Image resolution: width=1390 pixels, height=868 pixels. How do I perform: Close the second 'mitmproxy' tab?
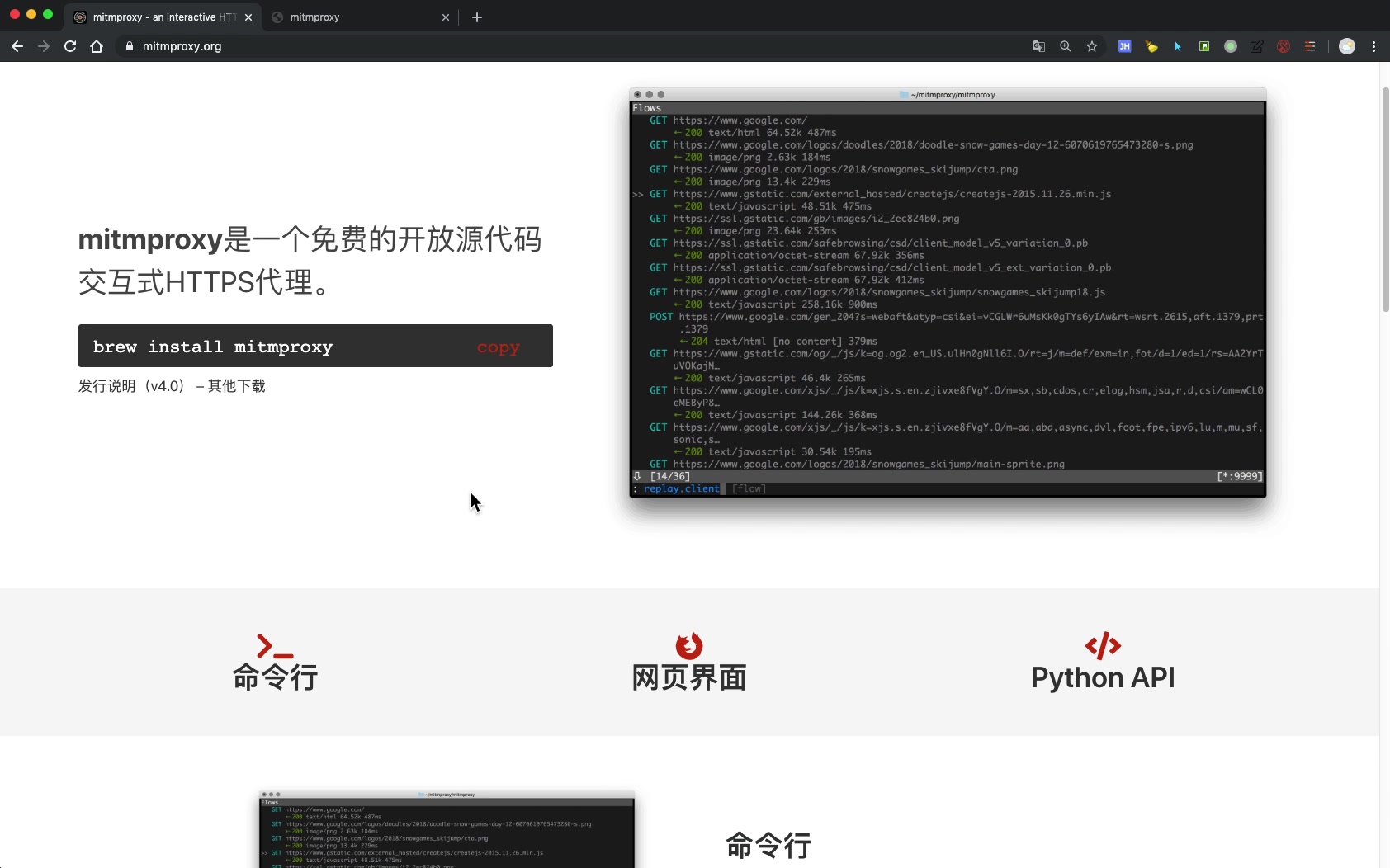pos(446,17)
